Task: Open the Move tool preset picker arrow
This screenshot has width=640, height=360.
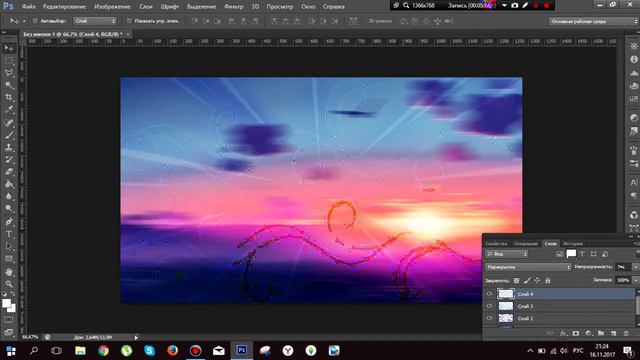Action: tap(24, 21)
